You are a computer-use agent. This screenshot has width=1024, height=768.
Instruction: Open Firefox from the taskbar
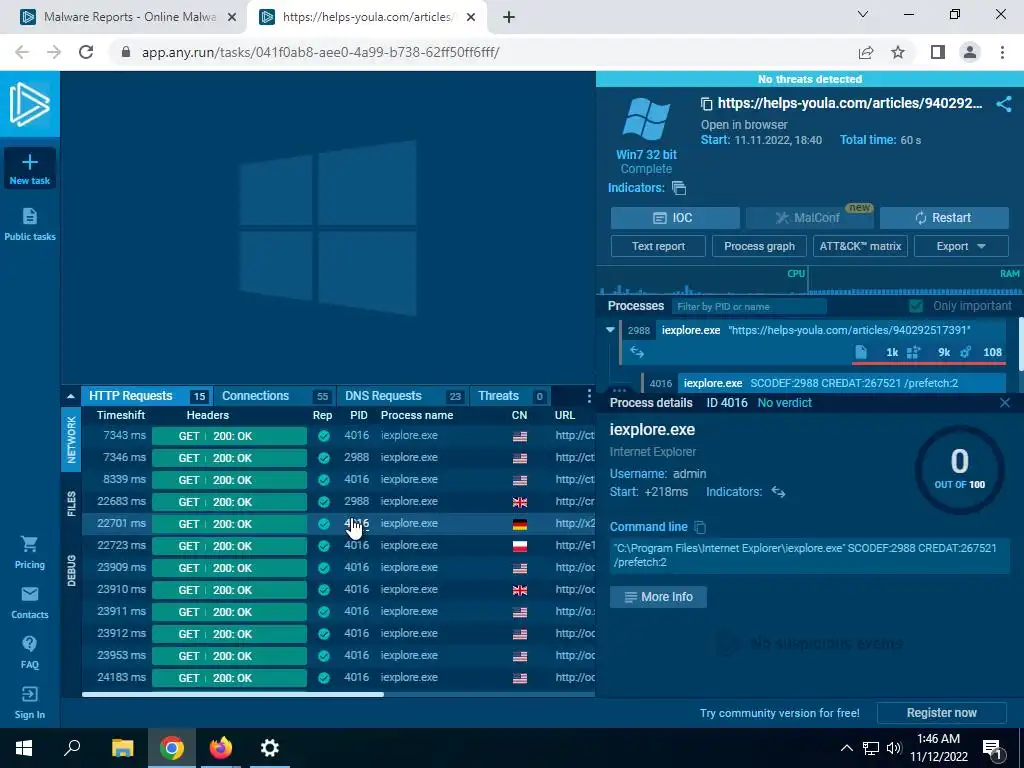[x=221, y=748]
